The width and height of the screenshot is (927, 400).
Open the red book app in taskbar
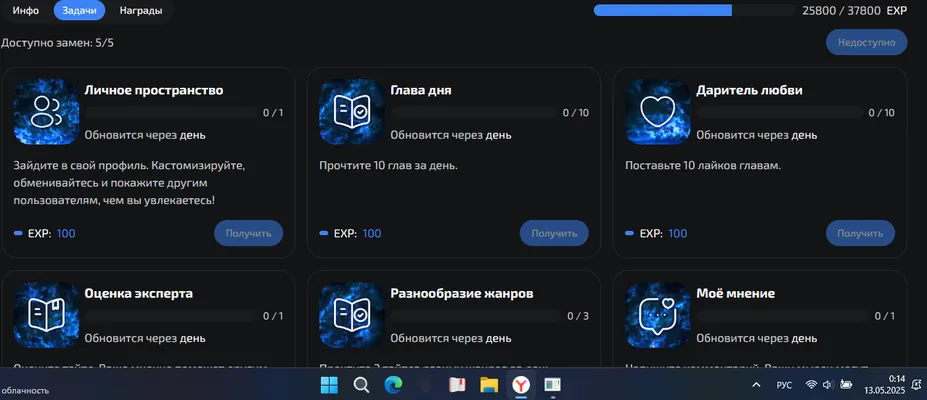(x=457, y=385)
